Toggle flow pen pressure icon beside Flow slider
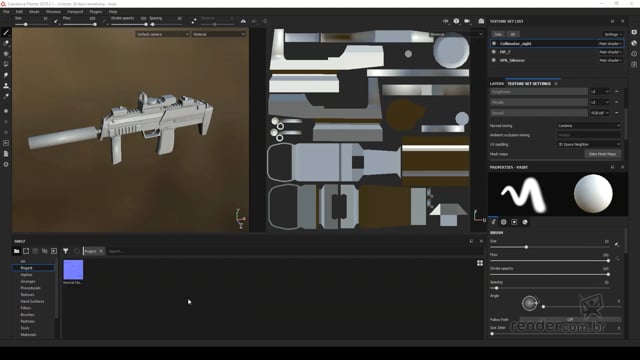Screen dimensions: 640x360 click(x=104, y=21)
